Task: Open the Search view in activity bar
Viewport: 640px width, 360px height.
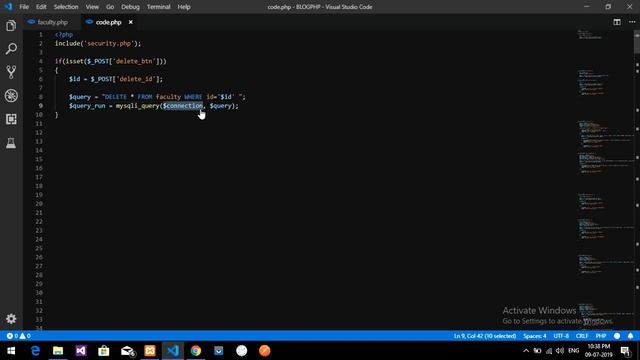Action: point(11,49)
